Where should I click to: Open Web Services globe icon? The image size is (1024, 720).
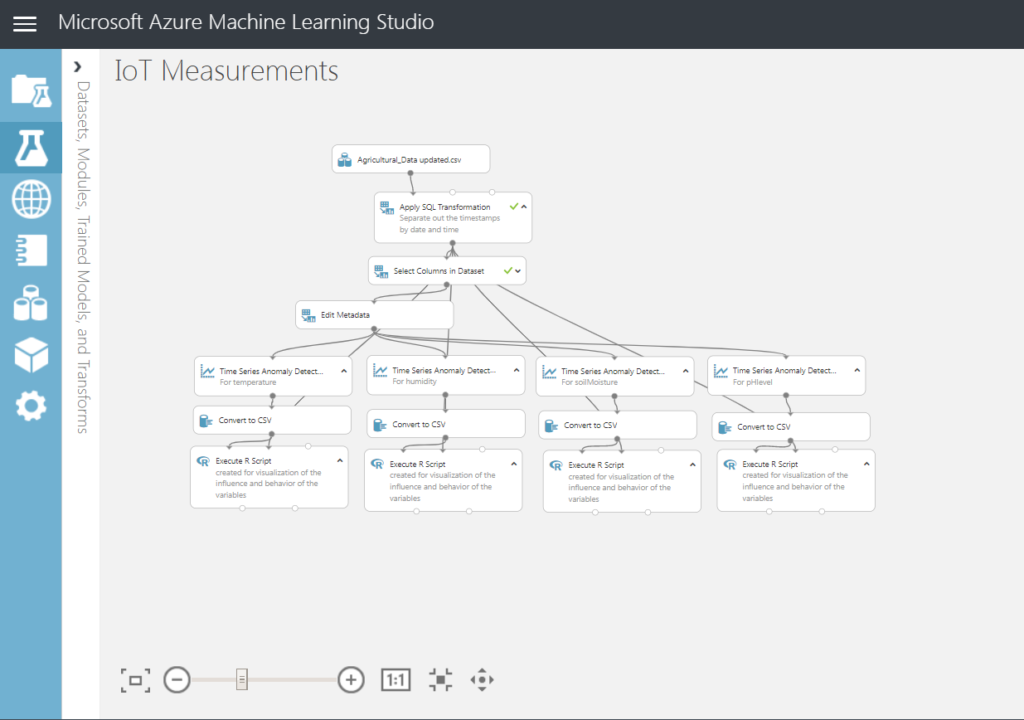[30, 199]
